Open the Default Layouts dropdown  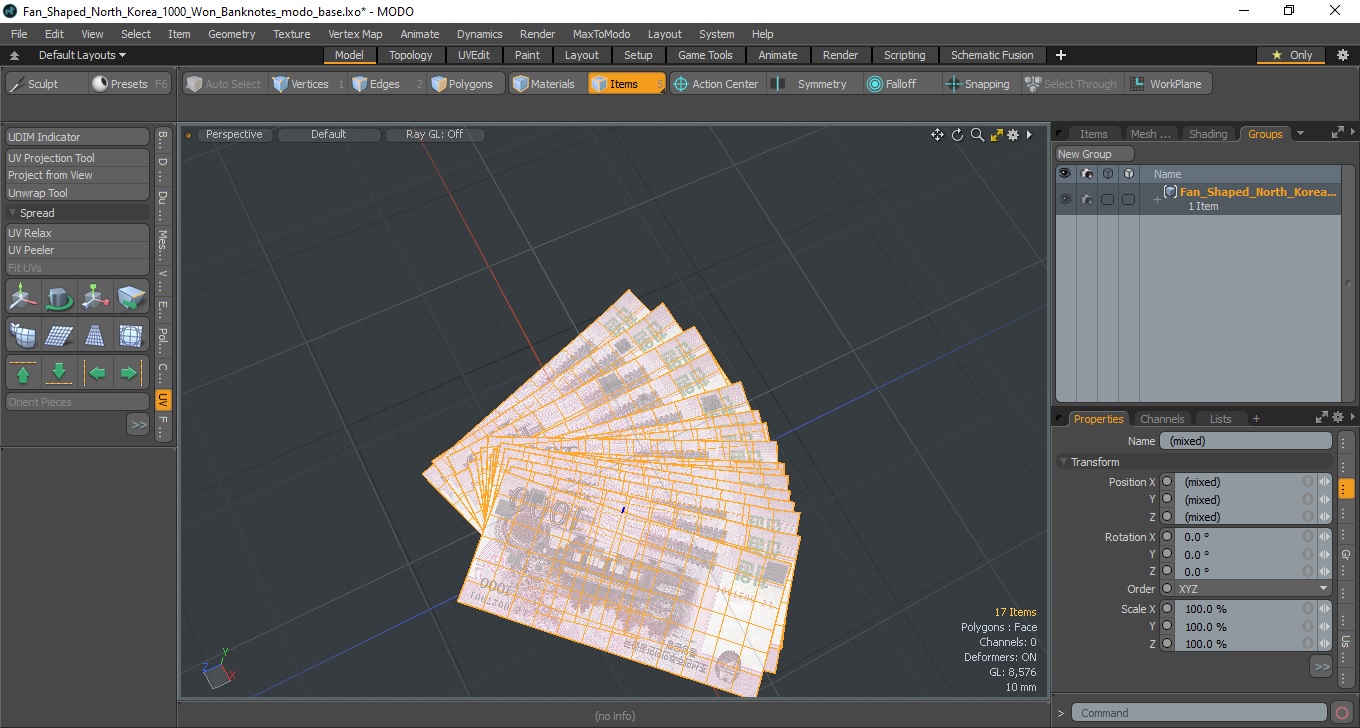[x=82, y=55]
